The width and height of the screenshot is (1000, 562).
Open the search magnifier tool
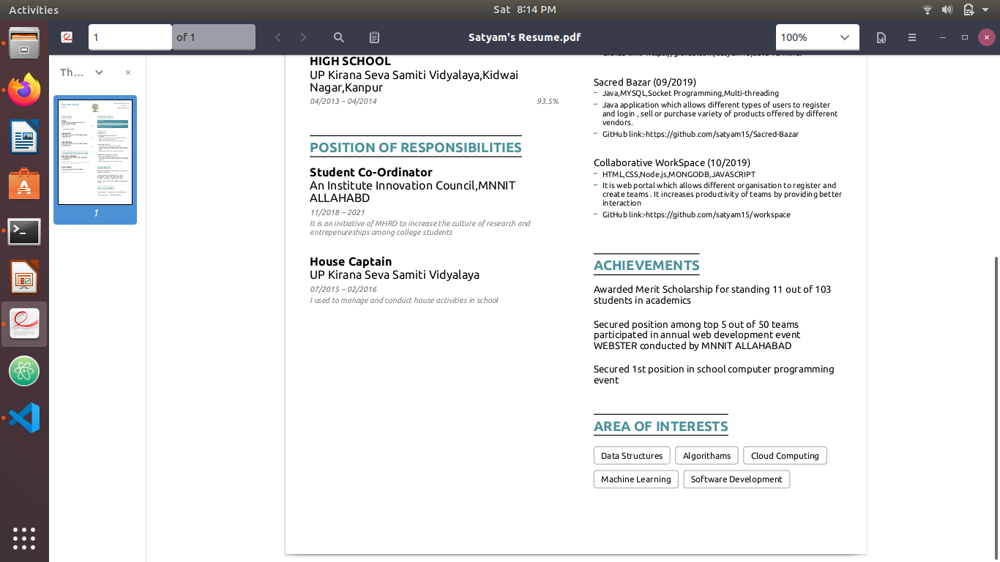[339, 38]
